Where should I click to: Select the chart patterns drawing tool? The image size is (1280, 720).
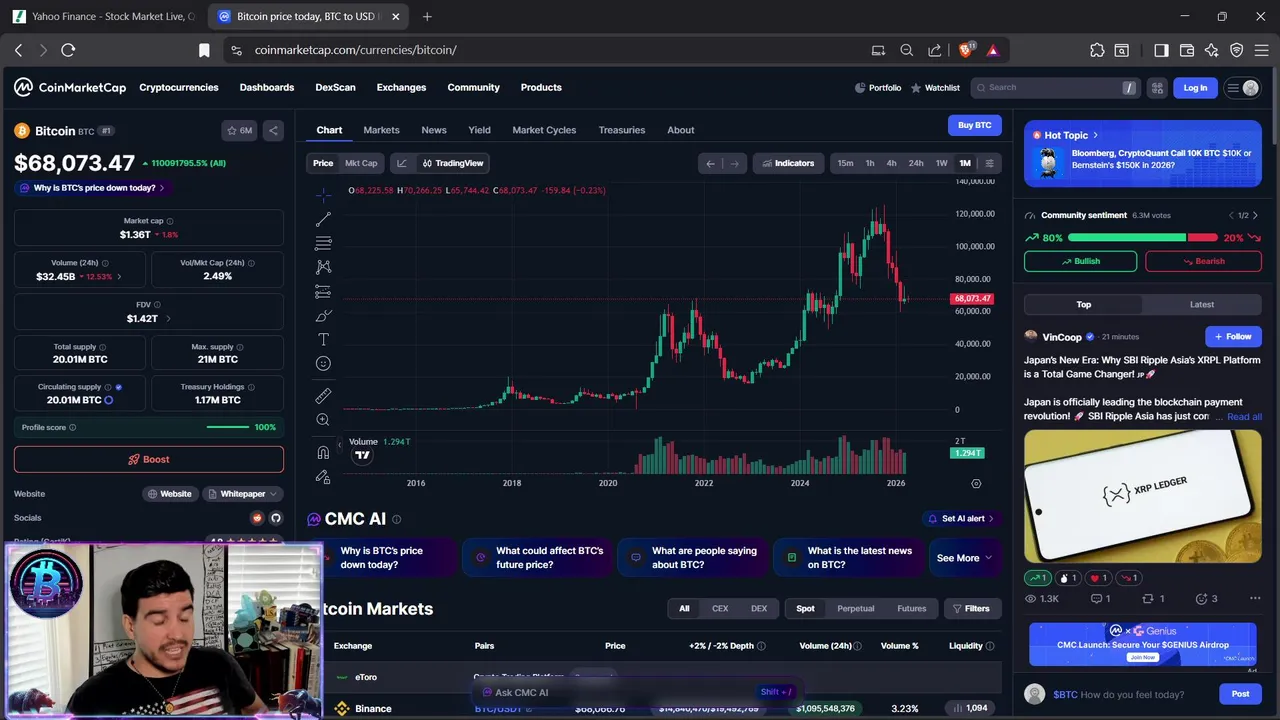tap(323, 267)
